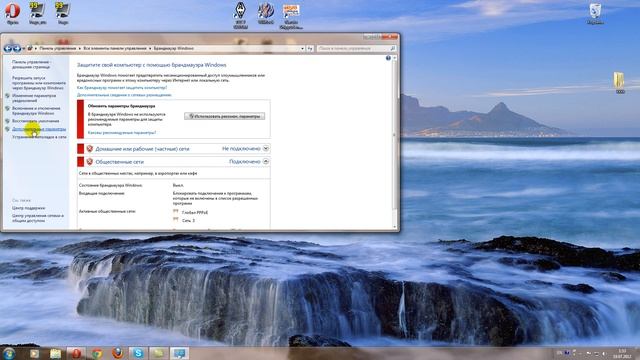The width and height of the screenshot is (640, 360).
Task: Open the Windows Start menu
Action: pyautogui.click(x=9, y=353)
